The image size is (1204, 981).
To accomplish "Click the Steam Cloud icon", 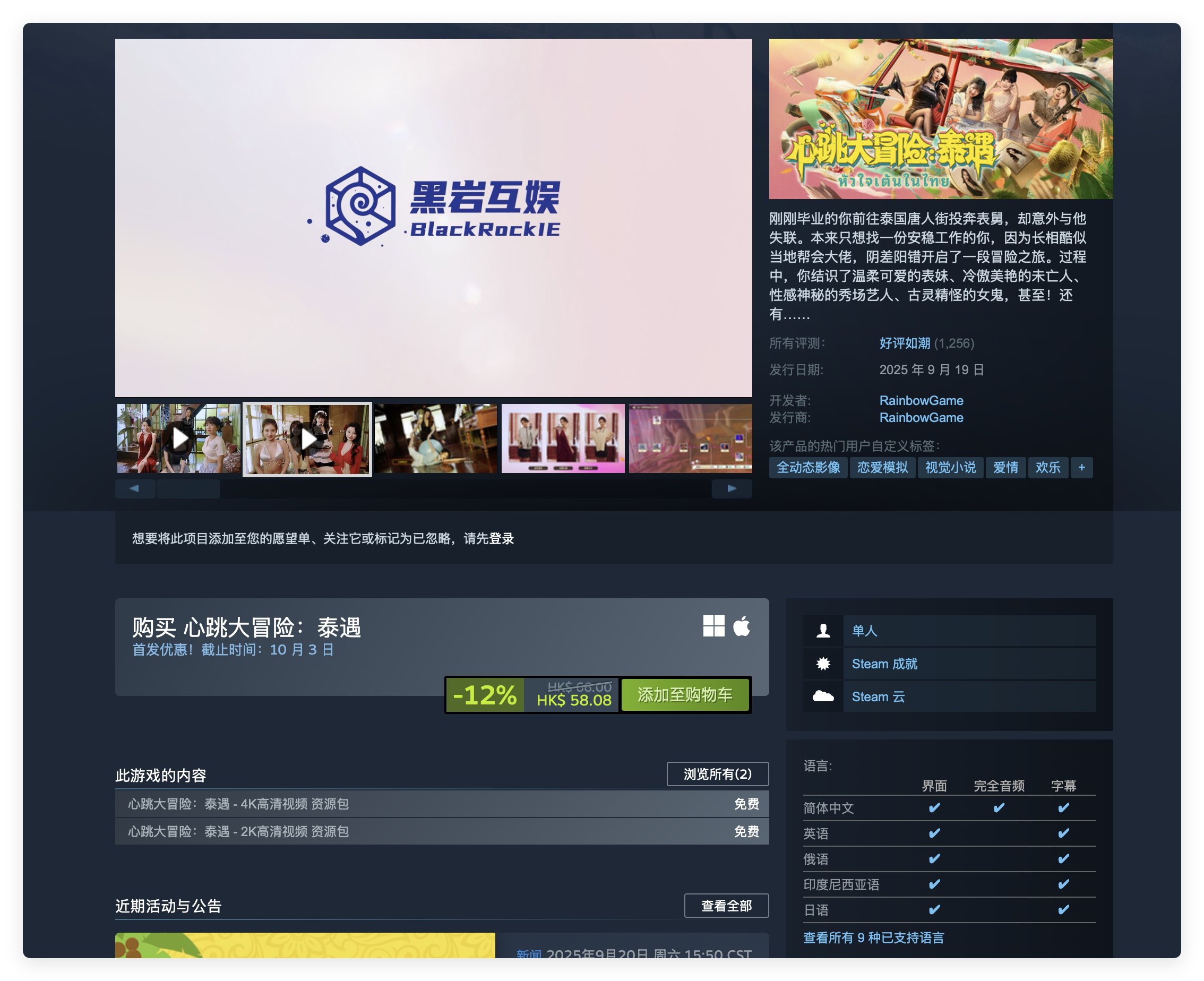I will coord(823,696).
